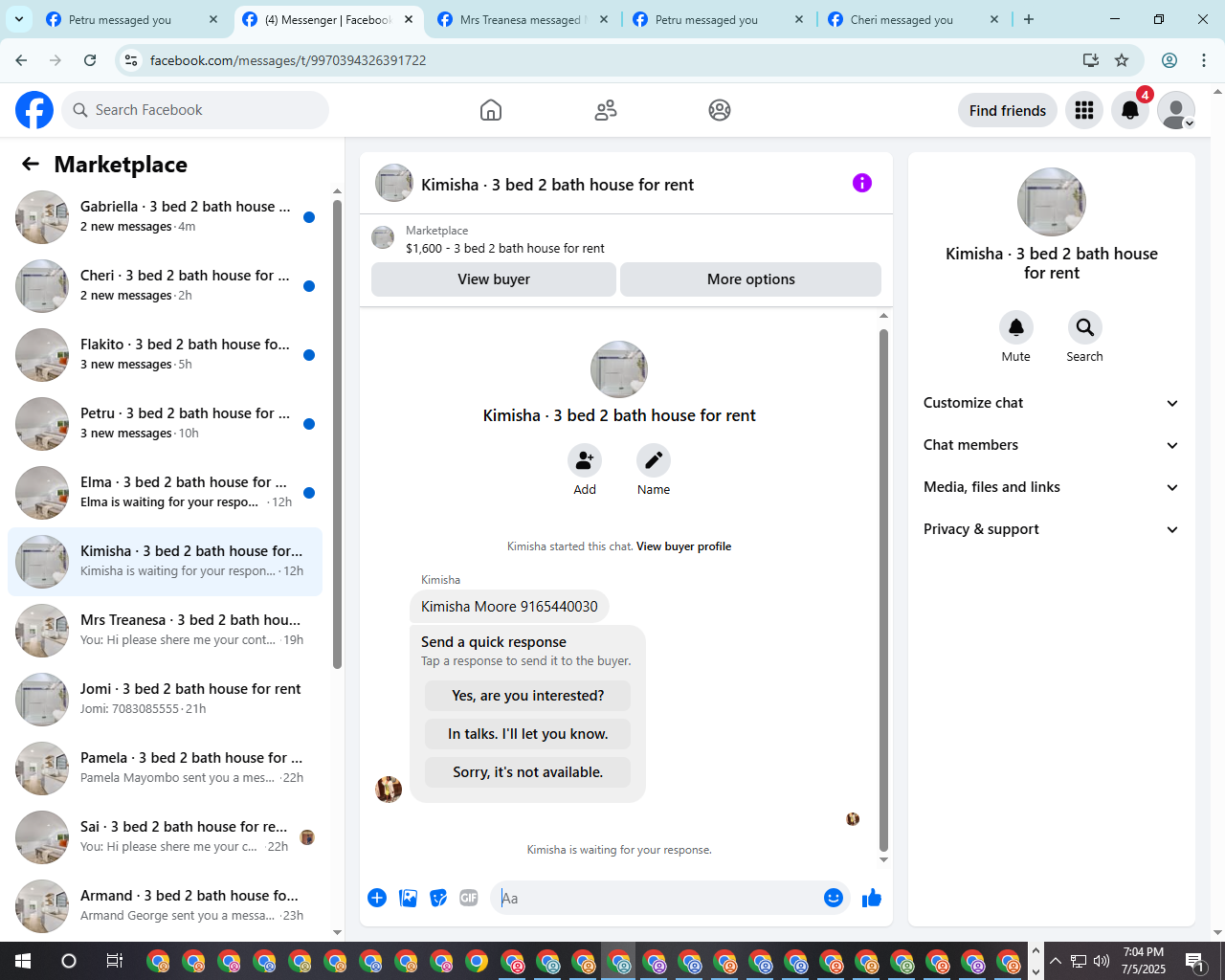The width and height of the screenshot is (1225, 980).
Task: Expand Media, files and links section
Action: pyautogui.click(x=1052, y=487)
